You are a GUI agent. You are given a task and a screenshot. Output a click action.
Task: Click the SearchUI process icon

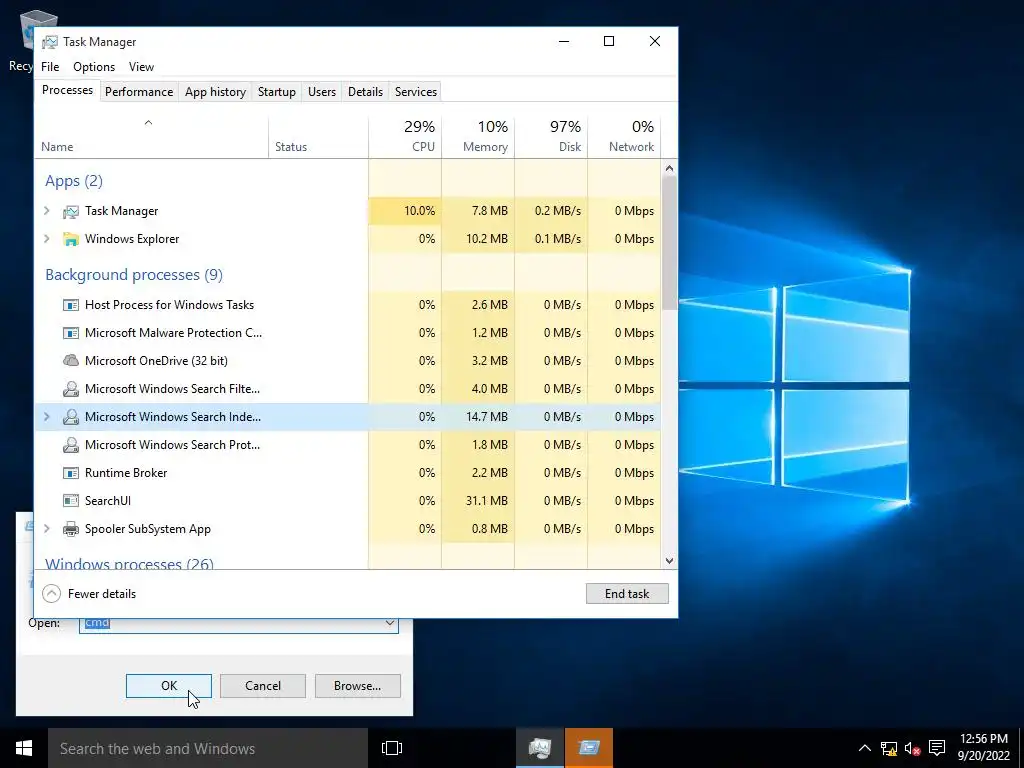[71, 501]
